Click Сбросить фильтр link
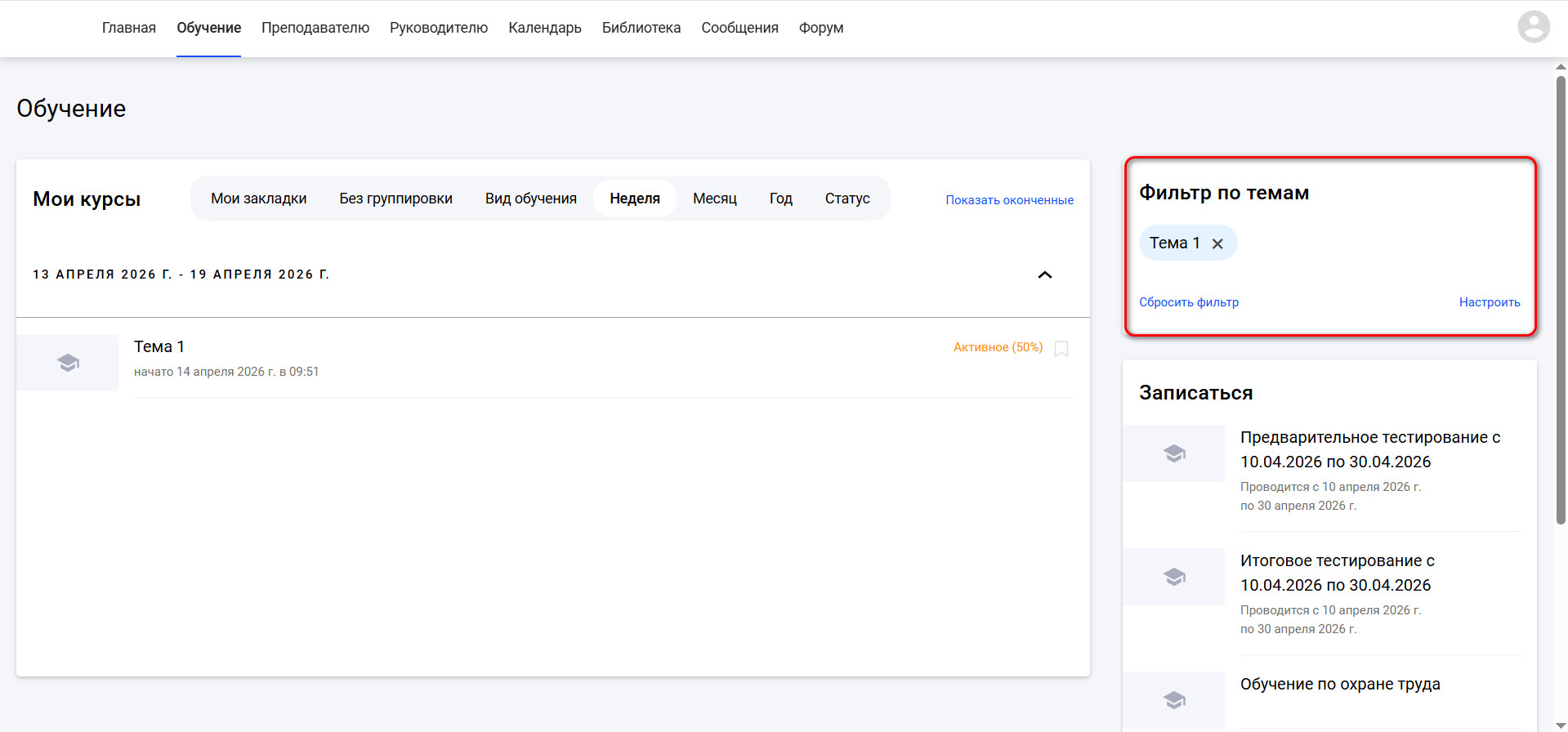 [1189, 302]
